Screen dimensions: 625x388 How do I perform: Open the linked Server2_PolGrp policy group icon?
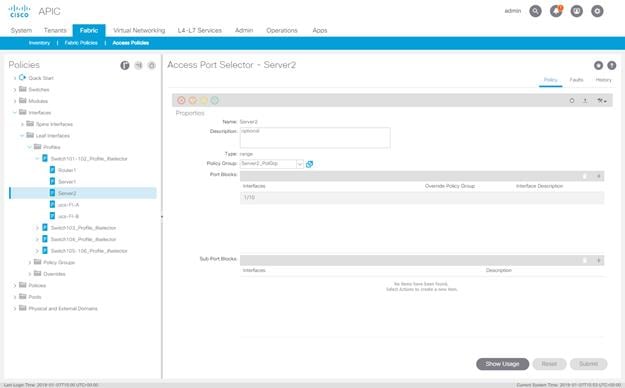tap(309, 164)
